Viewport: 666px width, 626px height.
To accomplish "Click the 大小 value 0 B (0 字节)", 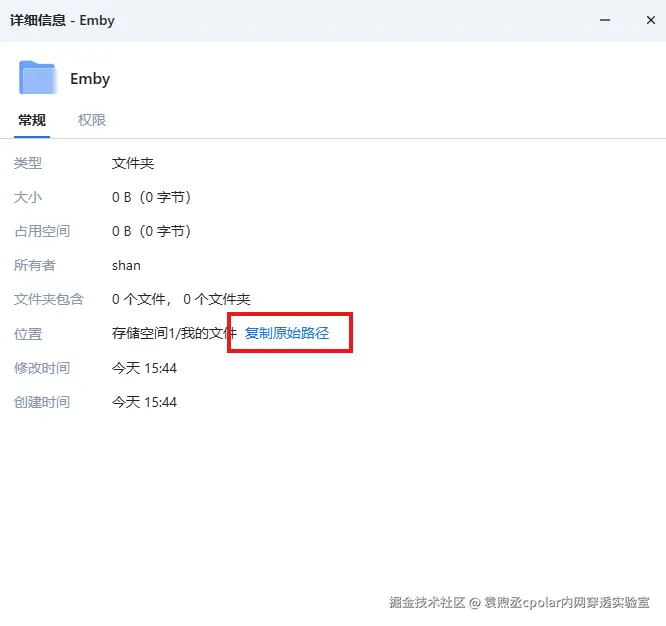I will [x=152, y=197].
